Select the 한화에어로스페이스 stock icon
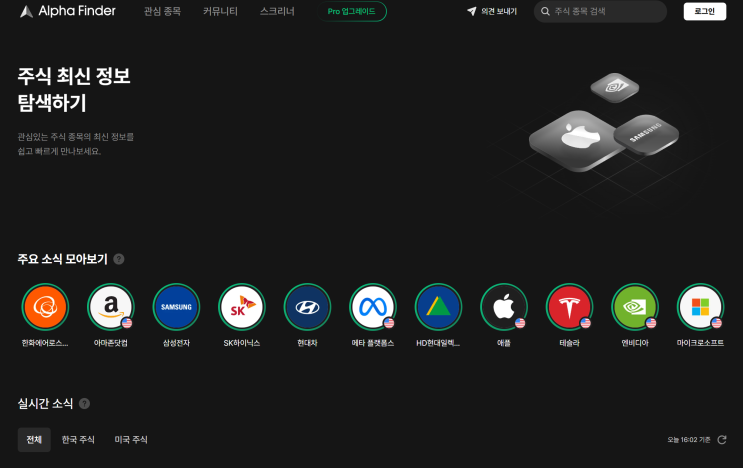The image size is (743, 468). (x=45, y=307)
